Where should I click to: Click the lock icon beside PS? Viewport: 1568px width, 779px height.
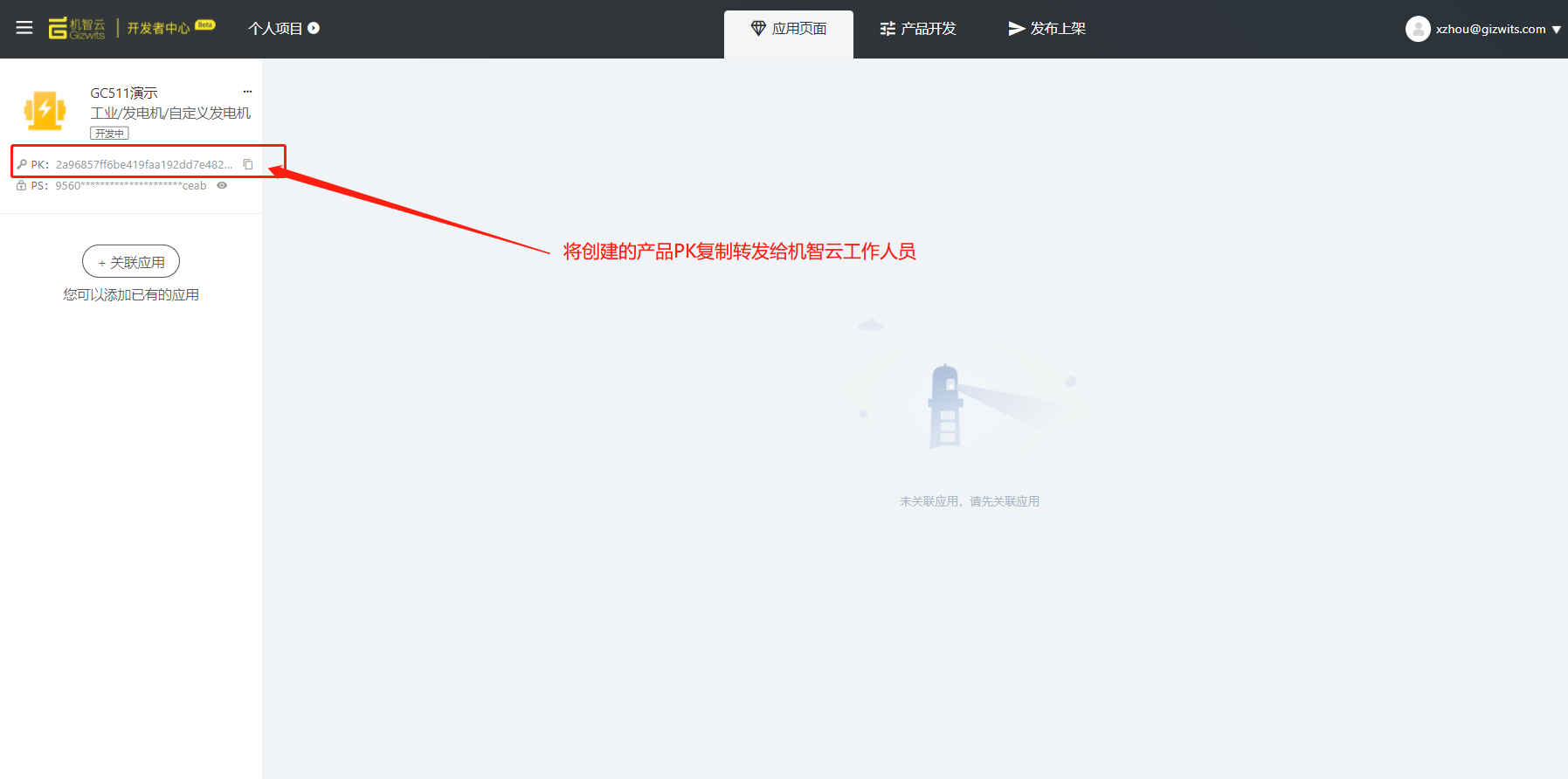[x=22, y=185]
